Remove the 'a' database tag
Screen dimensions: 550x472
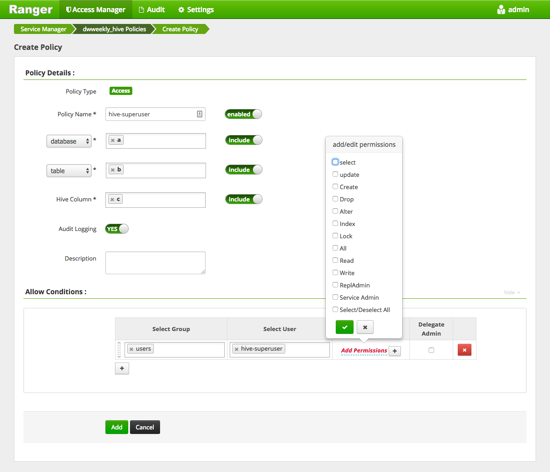click(x=113, y=140)
